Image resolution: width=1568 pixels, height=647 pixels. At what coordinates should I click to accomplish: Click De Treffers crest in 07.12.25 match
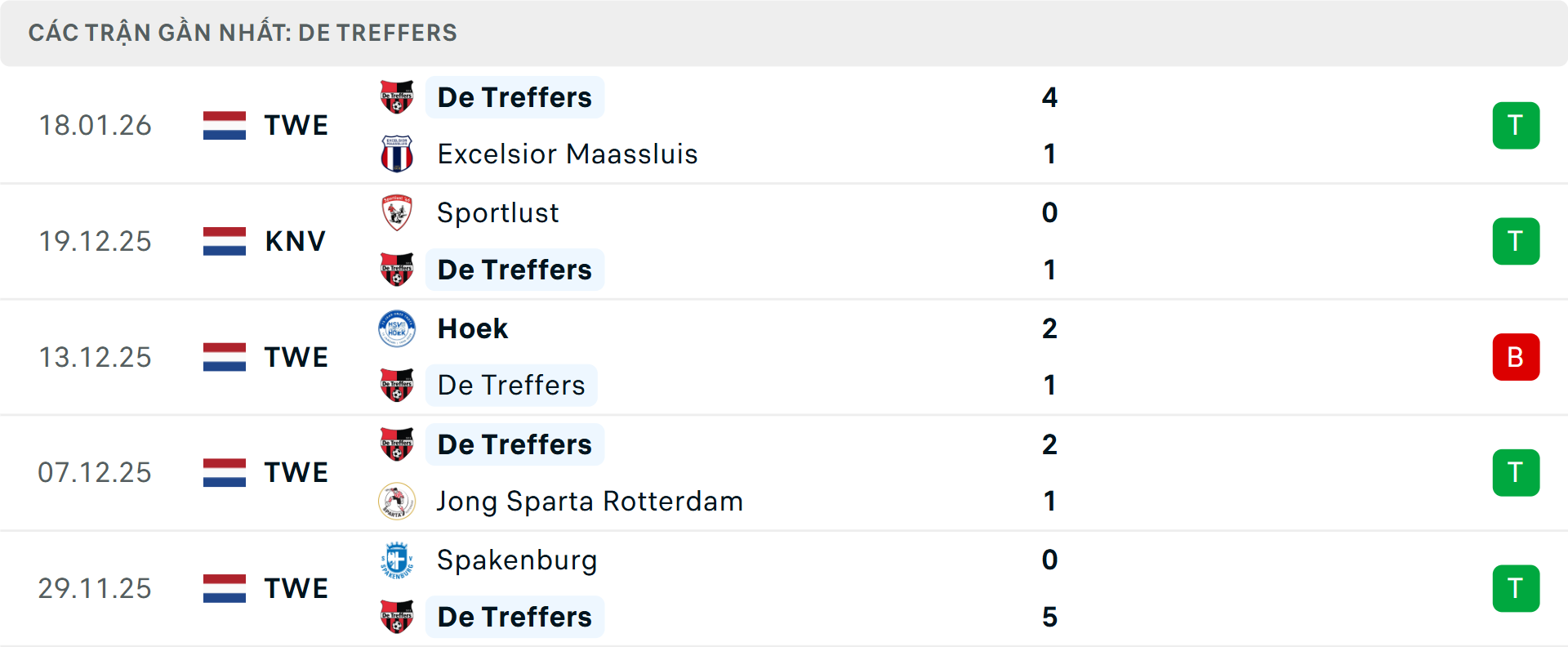pyautogui.click(x=397, y=444)
